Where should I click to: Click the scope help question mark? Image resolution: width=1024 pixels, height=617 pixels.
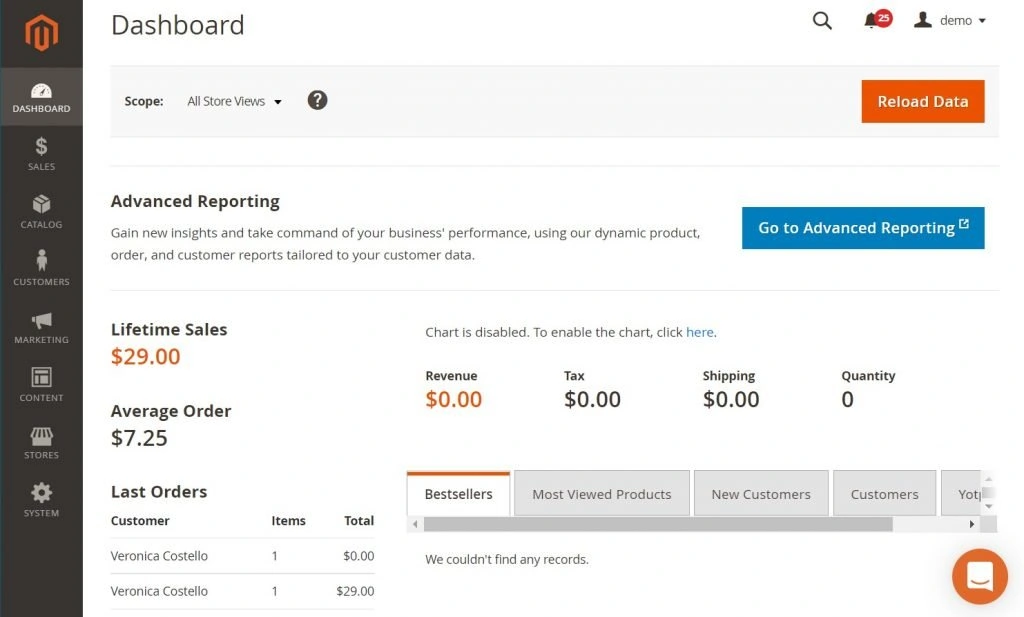[x=317, y=100]
